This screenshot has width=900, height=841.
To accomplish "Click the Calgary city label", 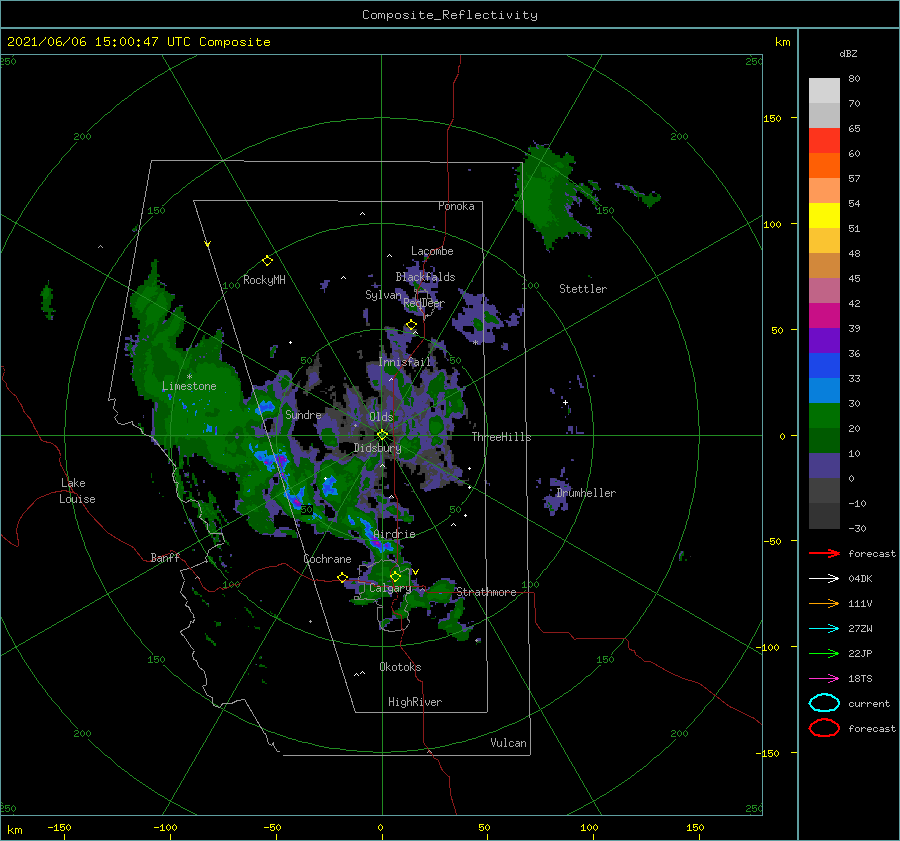I will pyautogui.click(x=390, y=588).
